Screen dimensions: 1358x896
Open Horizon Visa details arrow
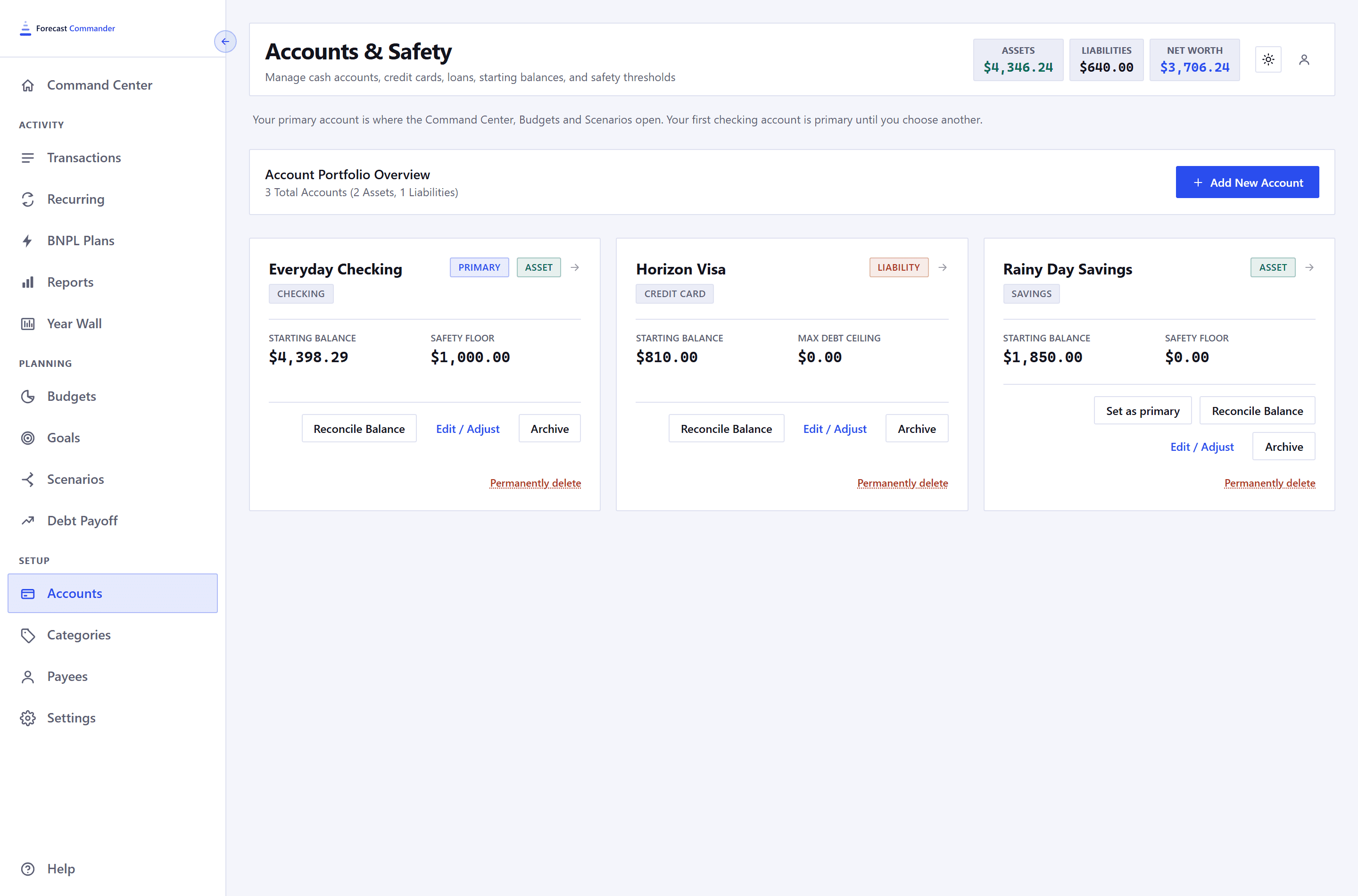(x=943, y=267)
